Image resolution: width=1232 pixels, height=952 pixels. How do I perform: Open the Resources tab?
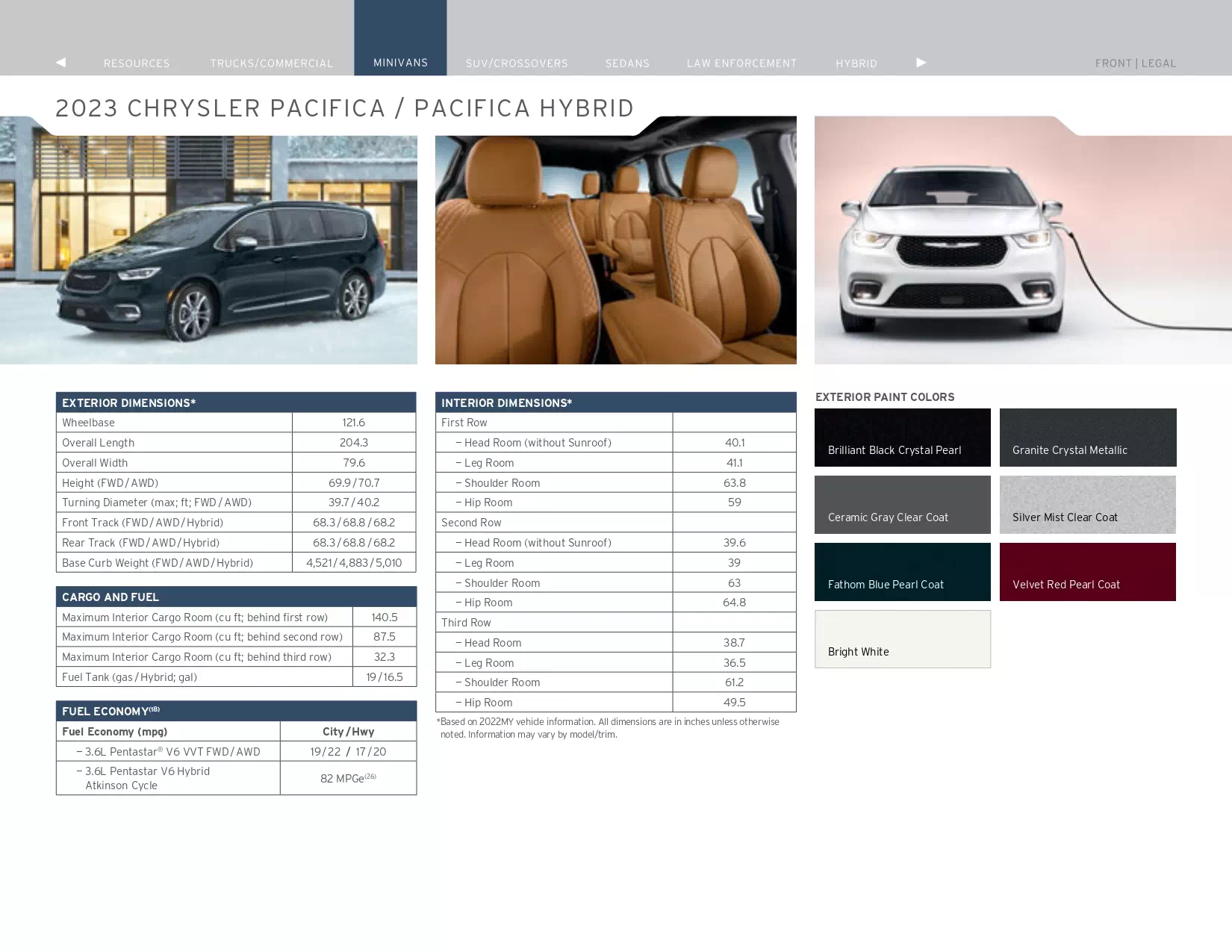pos(137,63)
